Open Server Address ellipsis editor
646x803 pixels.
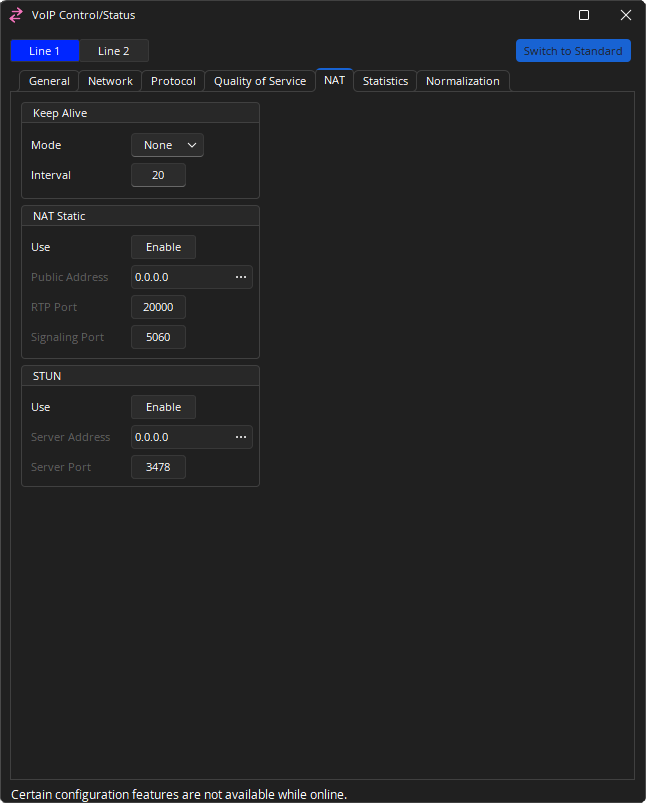coord(240,437)
